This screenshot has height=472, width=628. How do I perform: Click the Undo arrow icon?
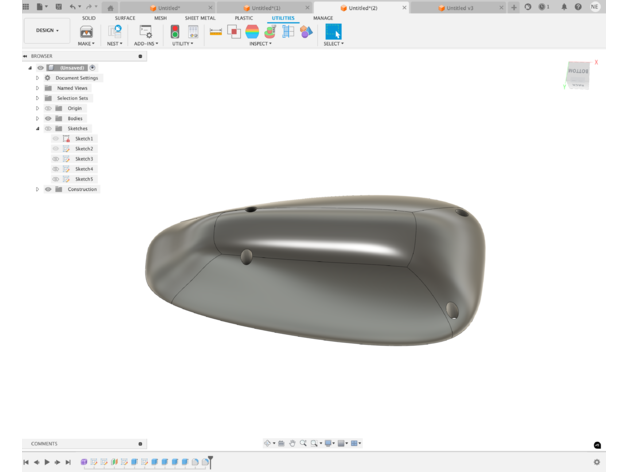73,7
